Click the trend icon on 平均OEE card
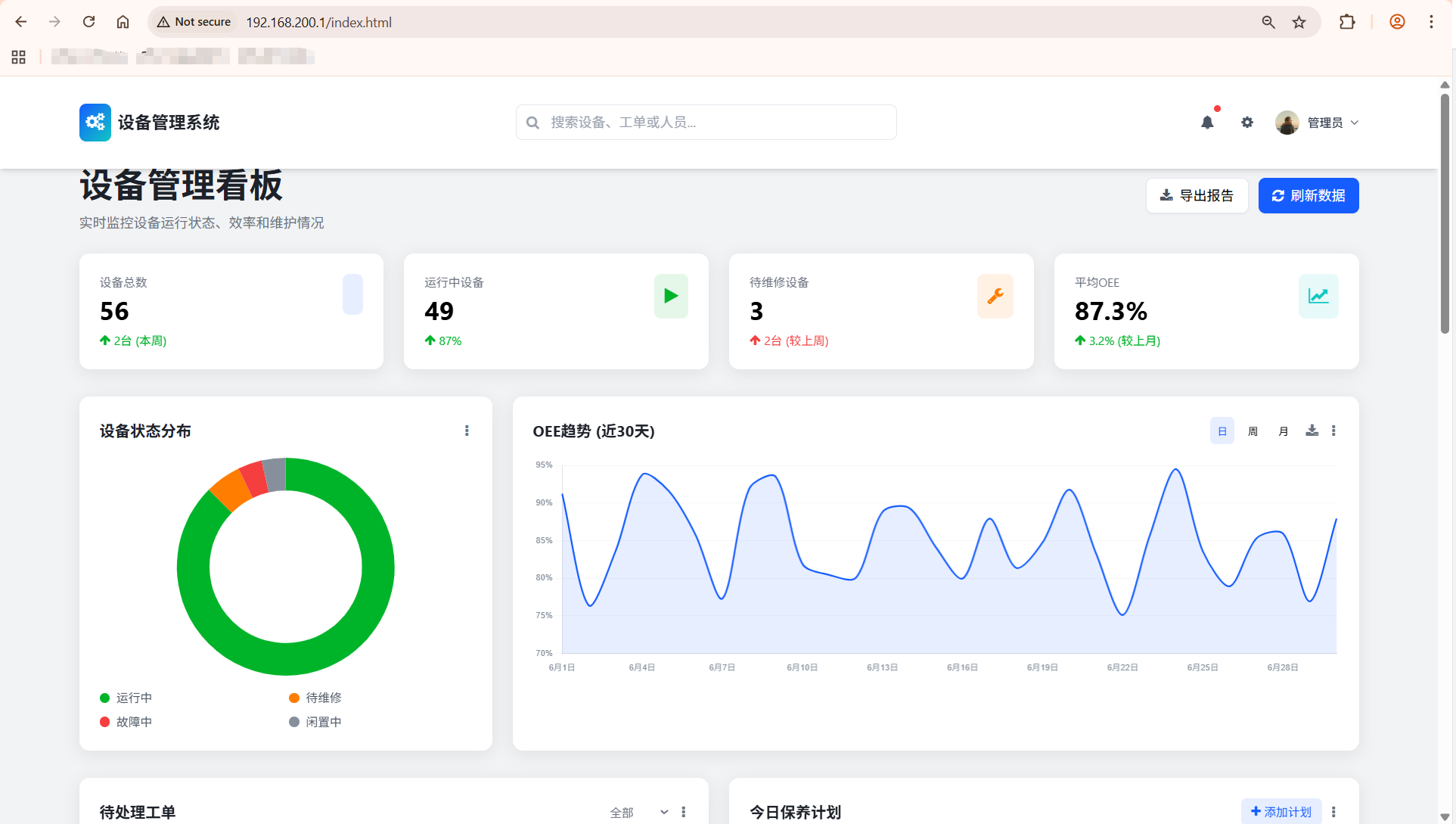 (x=1318, y=296)
